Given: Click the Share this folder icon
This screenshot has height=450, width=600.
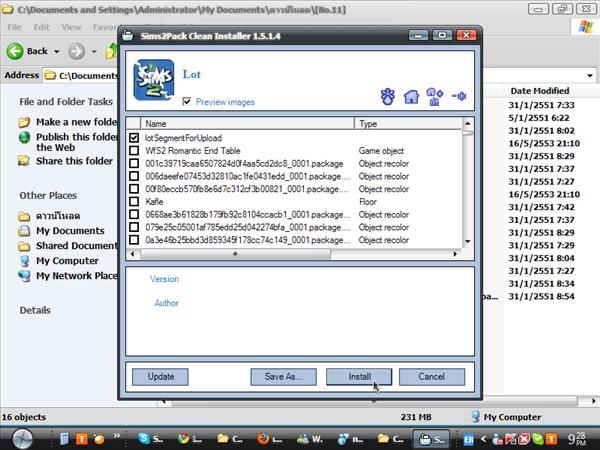Looking at the screenshot, I should click(x=24, y=161).
